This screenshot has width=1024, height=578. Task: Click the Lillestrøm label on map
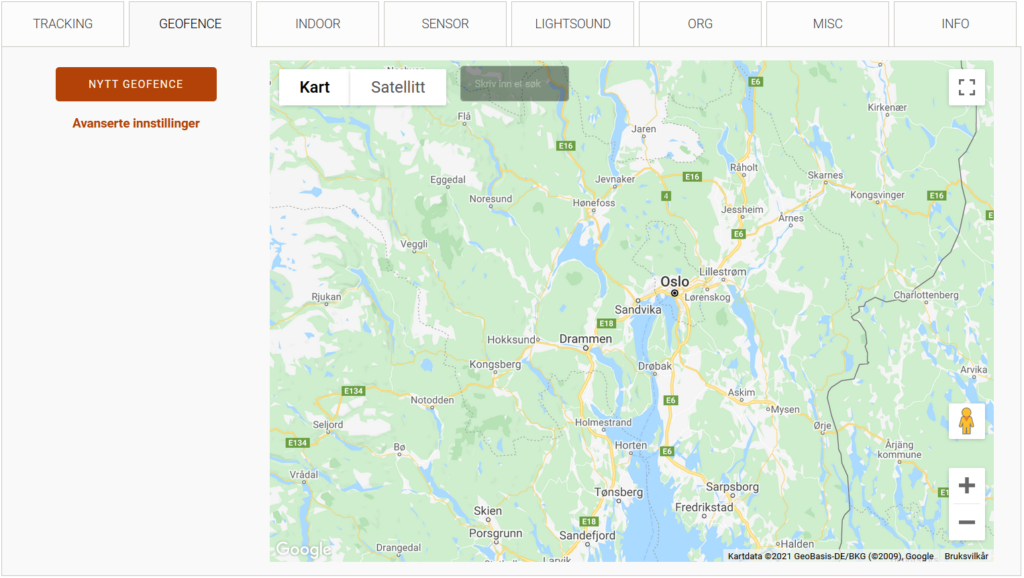(722, 272)
